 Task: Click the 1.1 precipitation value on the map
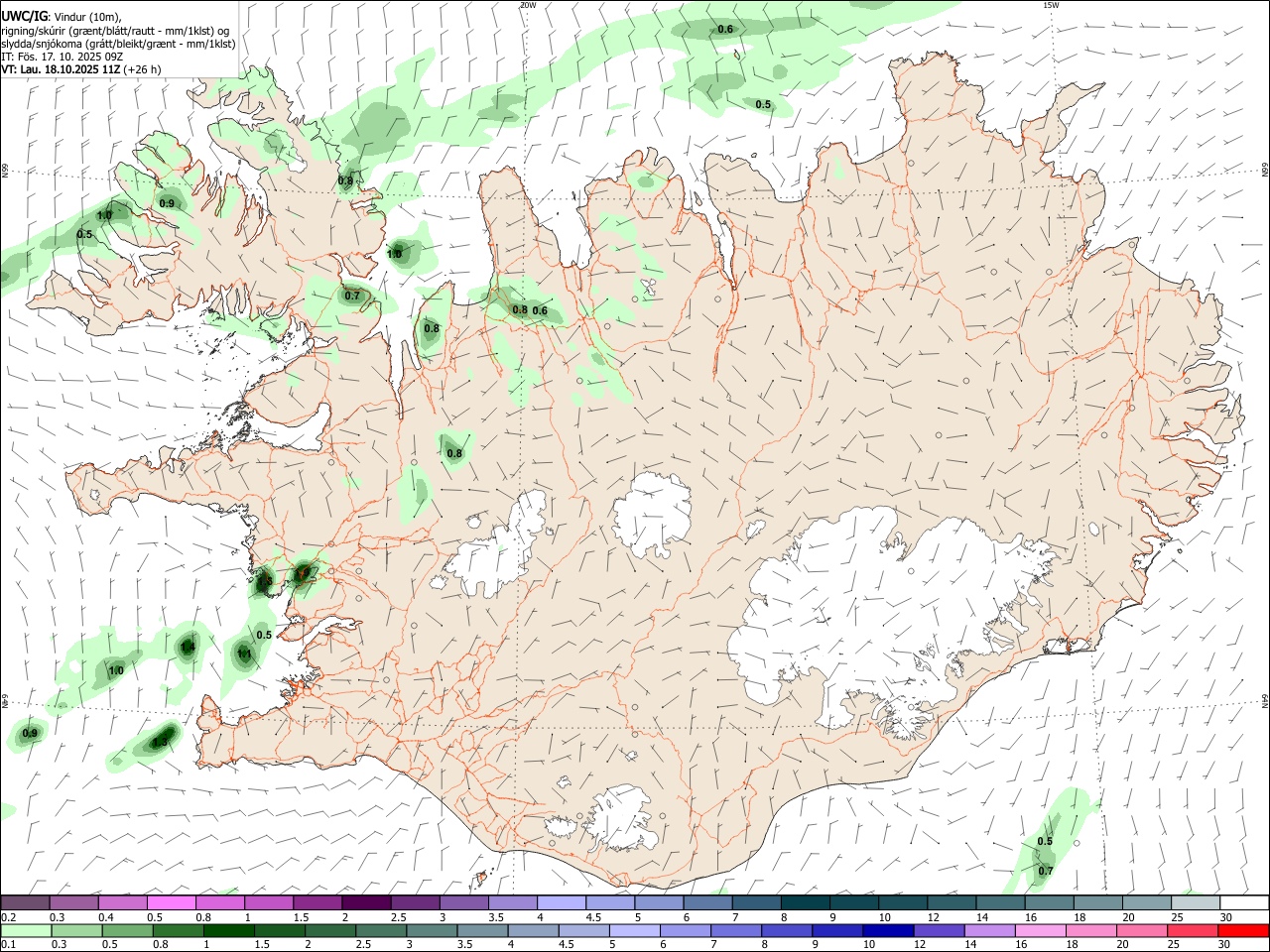click(244, 654)
